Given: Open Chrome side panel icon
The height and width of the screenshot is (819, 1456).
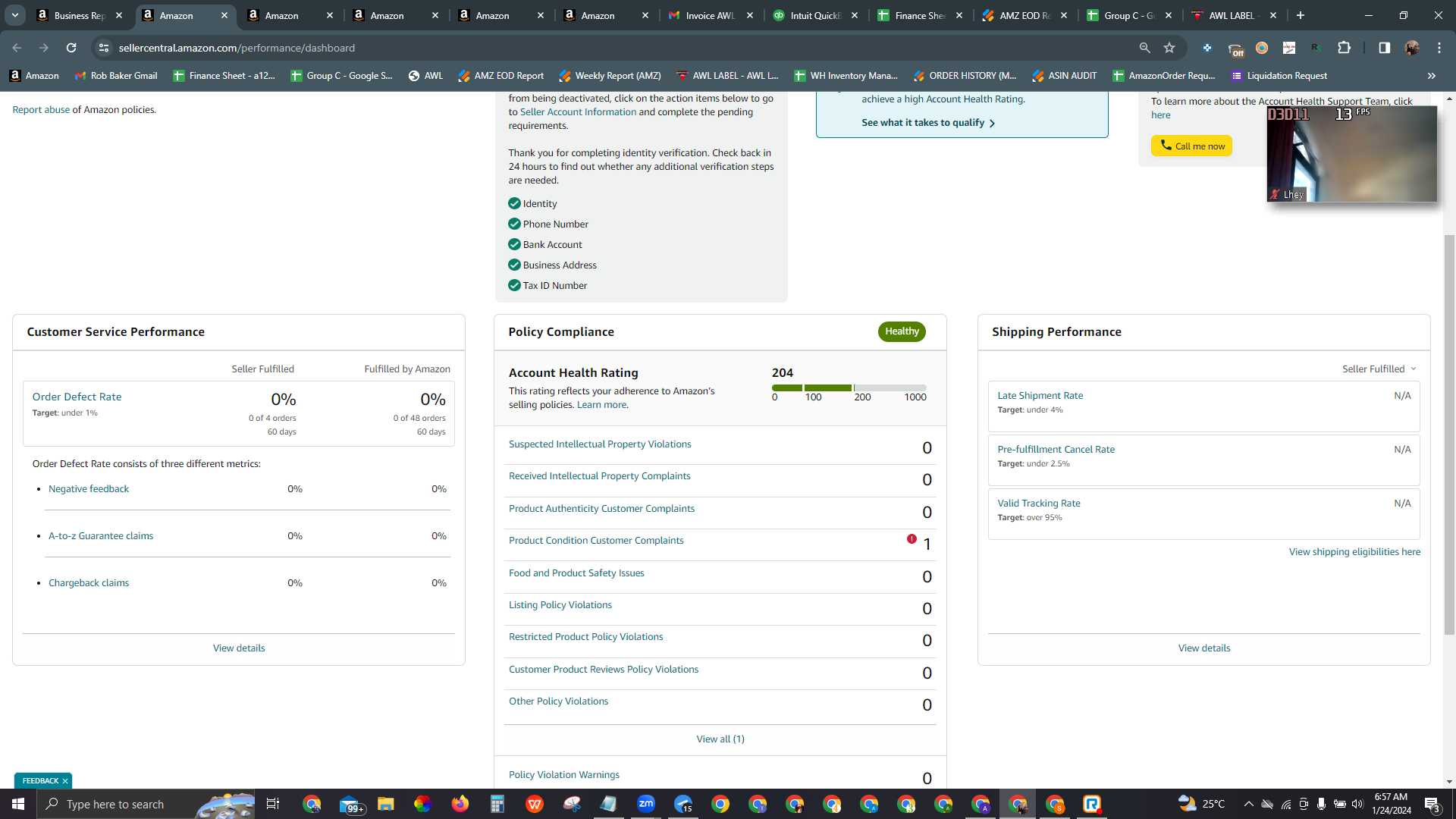Looking at the screenshot, I should pos(1384,48).
